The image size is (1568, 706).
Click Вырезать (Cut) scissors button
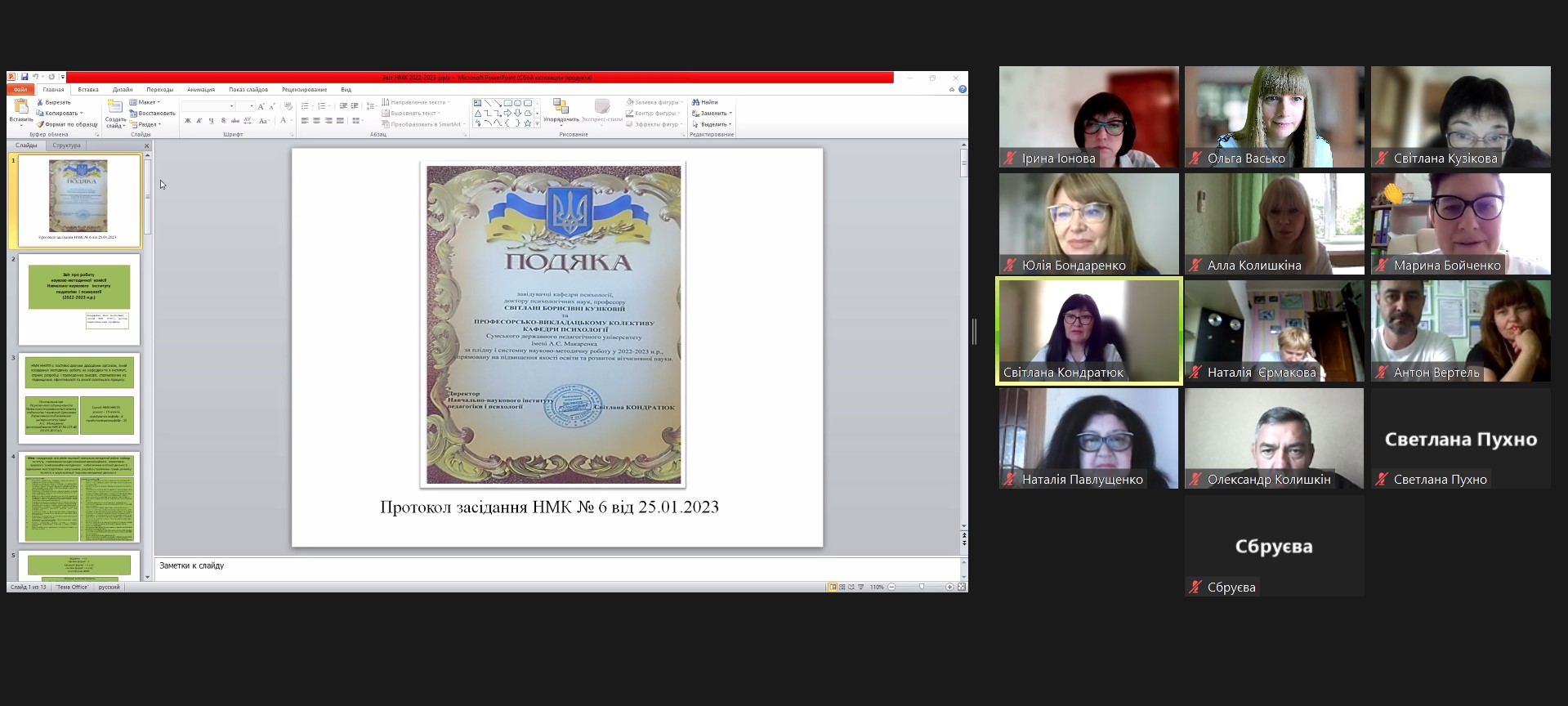point(54,102)
